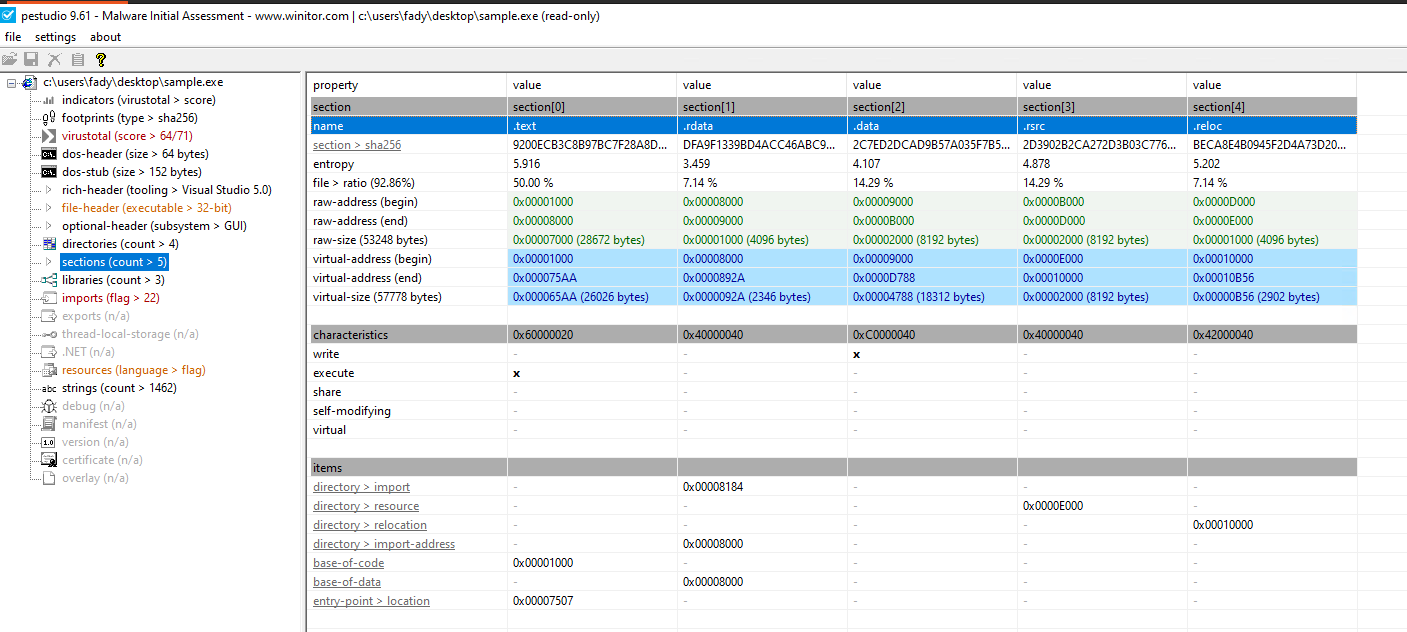Open the settings menu
Viewport: 1407px width, 632px height.
[x=55, y=37]
